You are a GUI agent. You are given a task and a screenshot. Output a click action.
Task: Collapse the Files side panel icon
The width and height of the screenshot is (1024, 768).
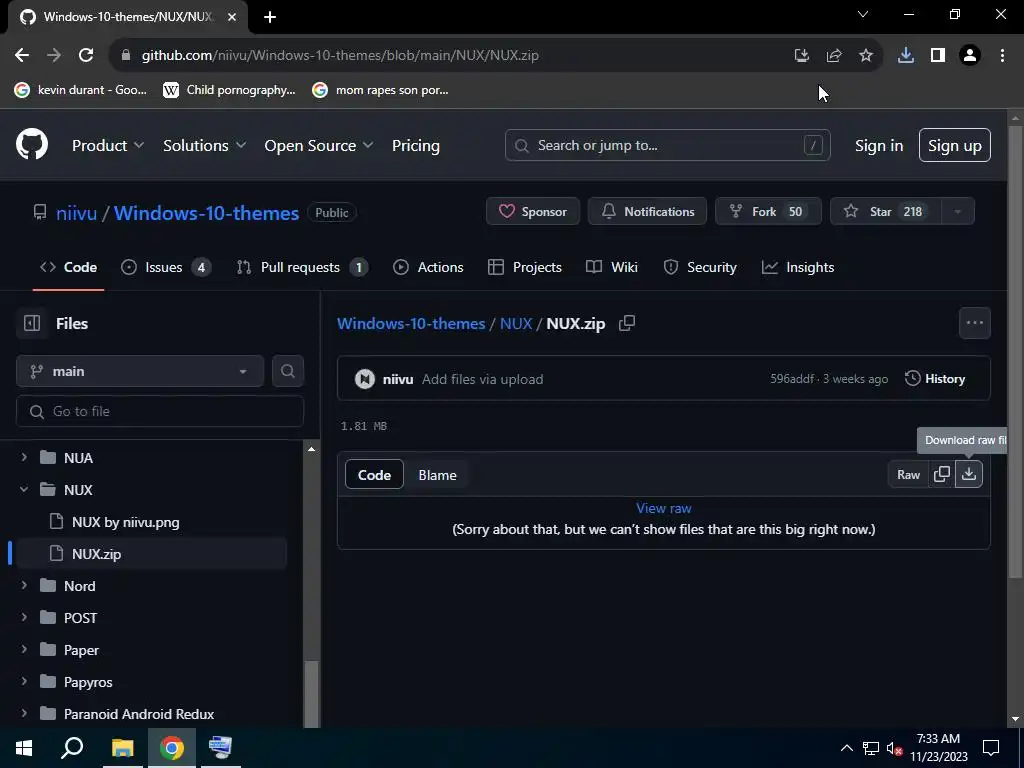click(32, 323)
